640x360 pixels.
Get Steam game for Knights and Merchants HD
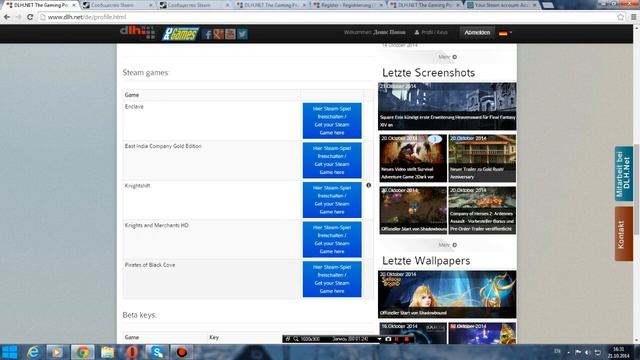[332, 240]
